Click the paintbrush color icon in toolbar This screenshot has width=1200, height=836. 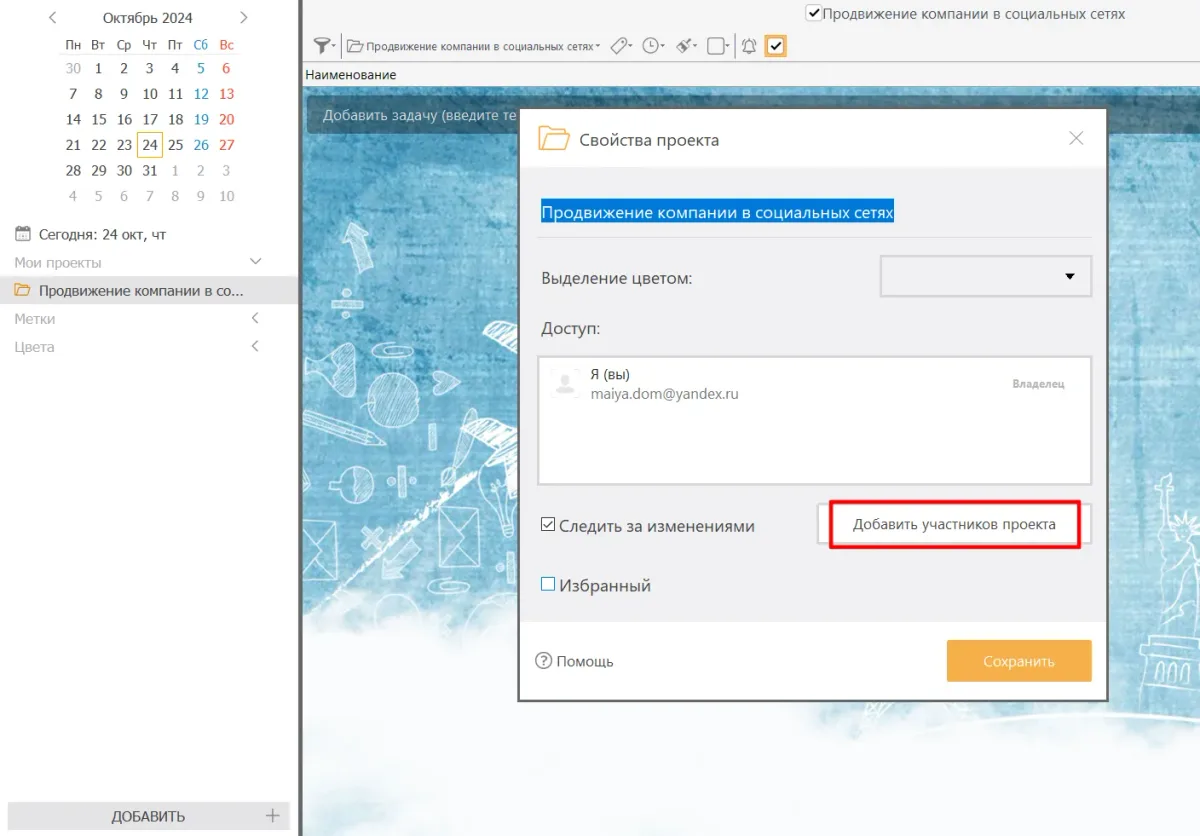[685, 46]
